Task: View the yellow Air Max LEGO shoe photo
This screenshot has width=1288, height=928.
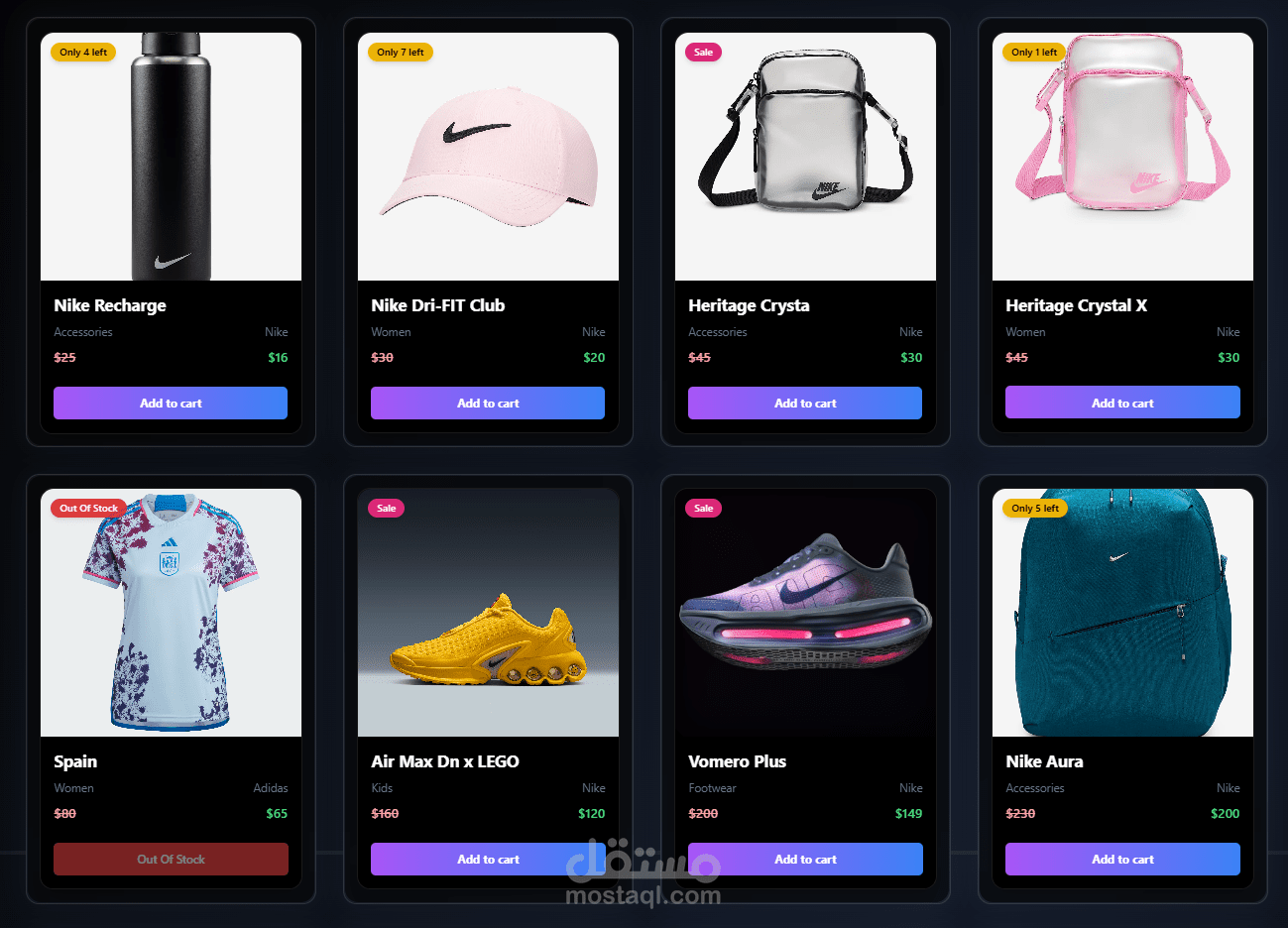Action: pos(488,613)
